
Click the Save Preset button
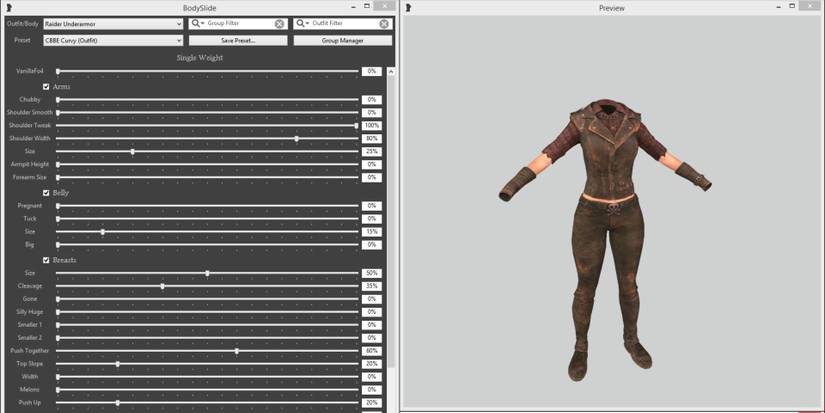238,41
